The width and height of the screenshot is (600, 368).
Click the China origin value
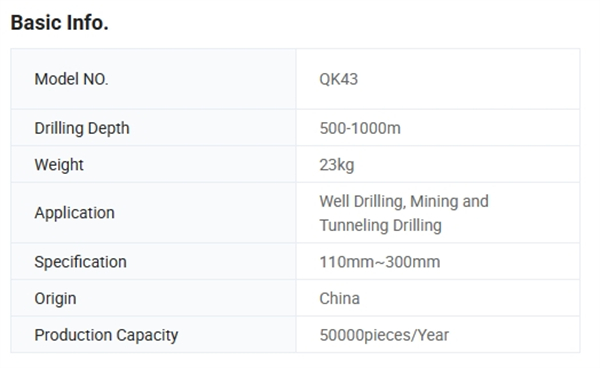(339, 298)
